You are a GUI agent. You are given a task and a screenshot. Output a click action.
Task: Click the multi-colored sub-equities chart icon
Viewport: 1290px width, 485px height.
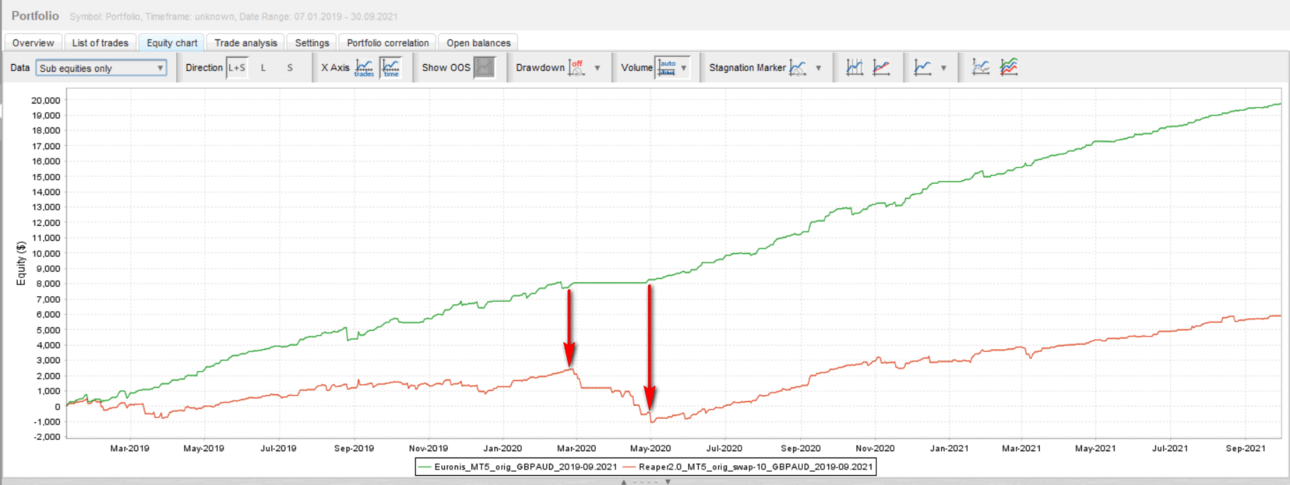1009,68
